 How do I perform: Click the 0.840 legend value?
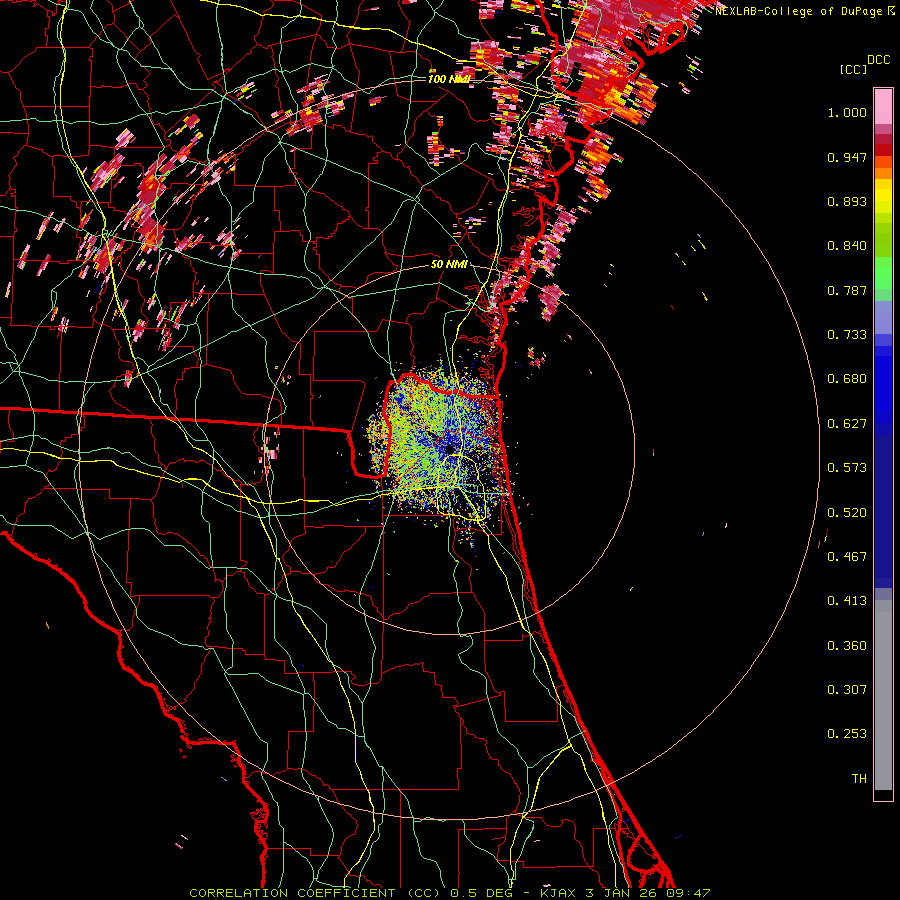point(847,246)
